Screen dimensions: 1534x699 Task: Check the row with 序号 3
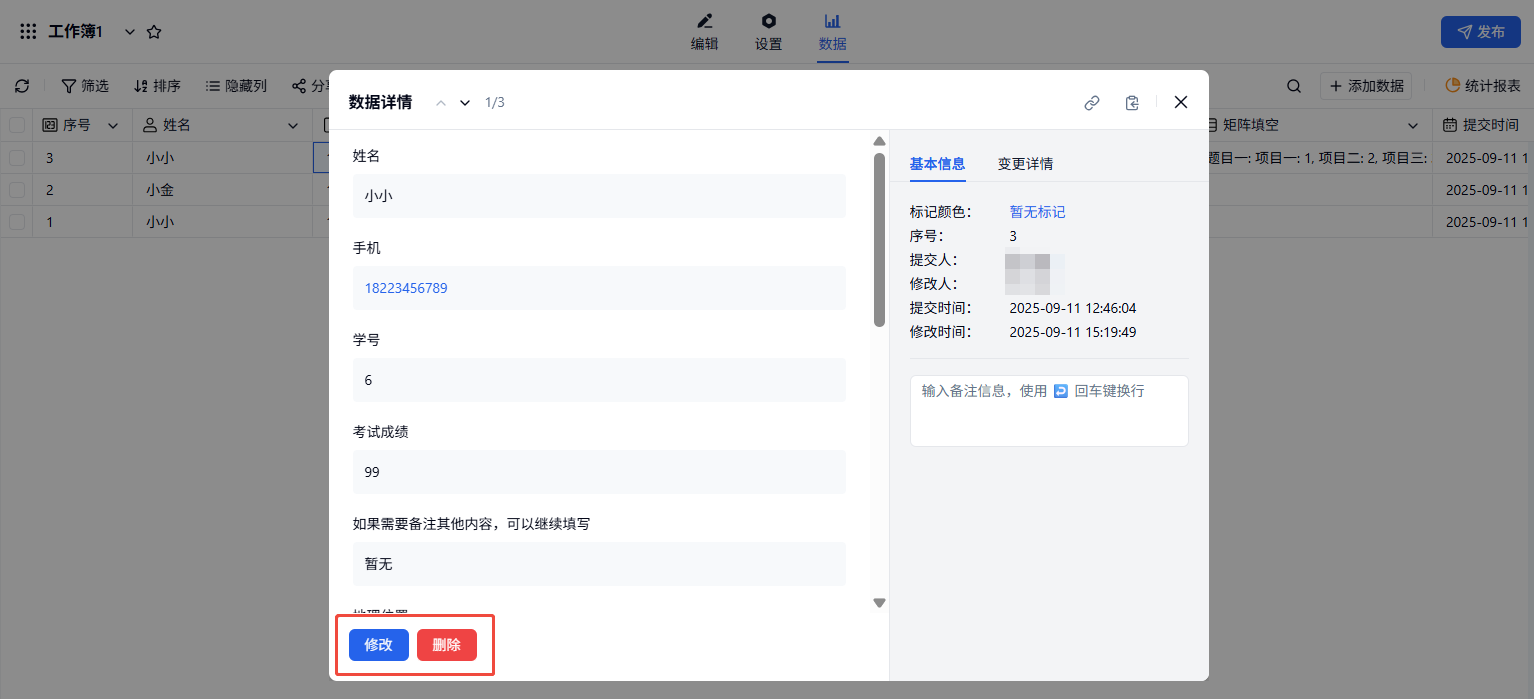(17, 158)
